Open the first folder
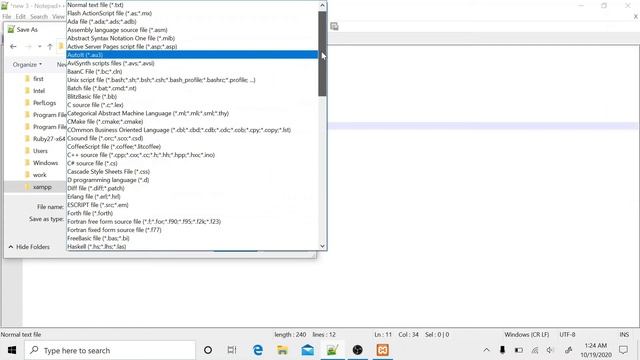 pos(34,78)
